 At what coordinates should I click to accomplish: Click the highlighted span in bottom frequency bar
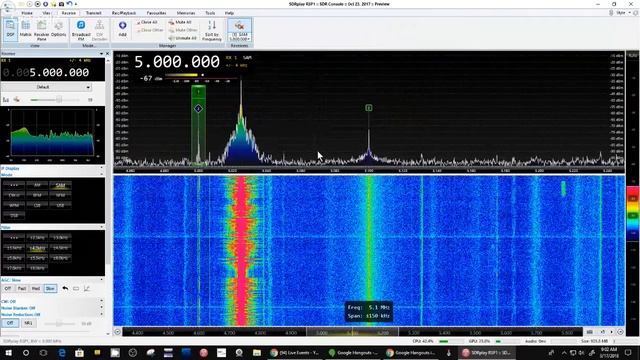353,332
